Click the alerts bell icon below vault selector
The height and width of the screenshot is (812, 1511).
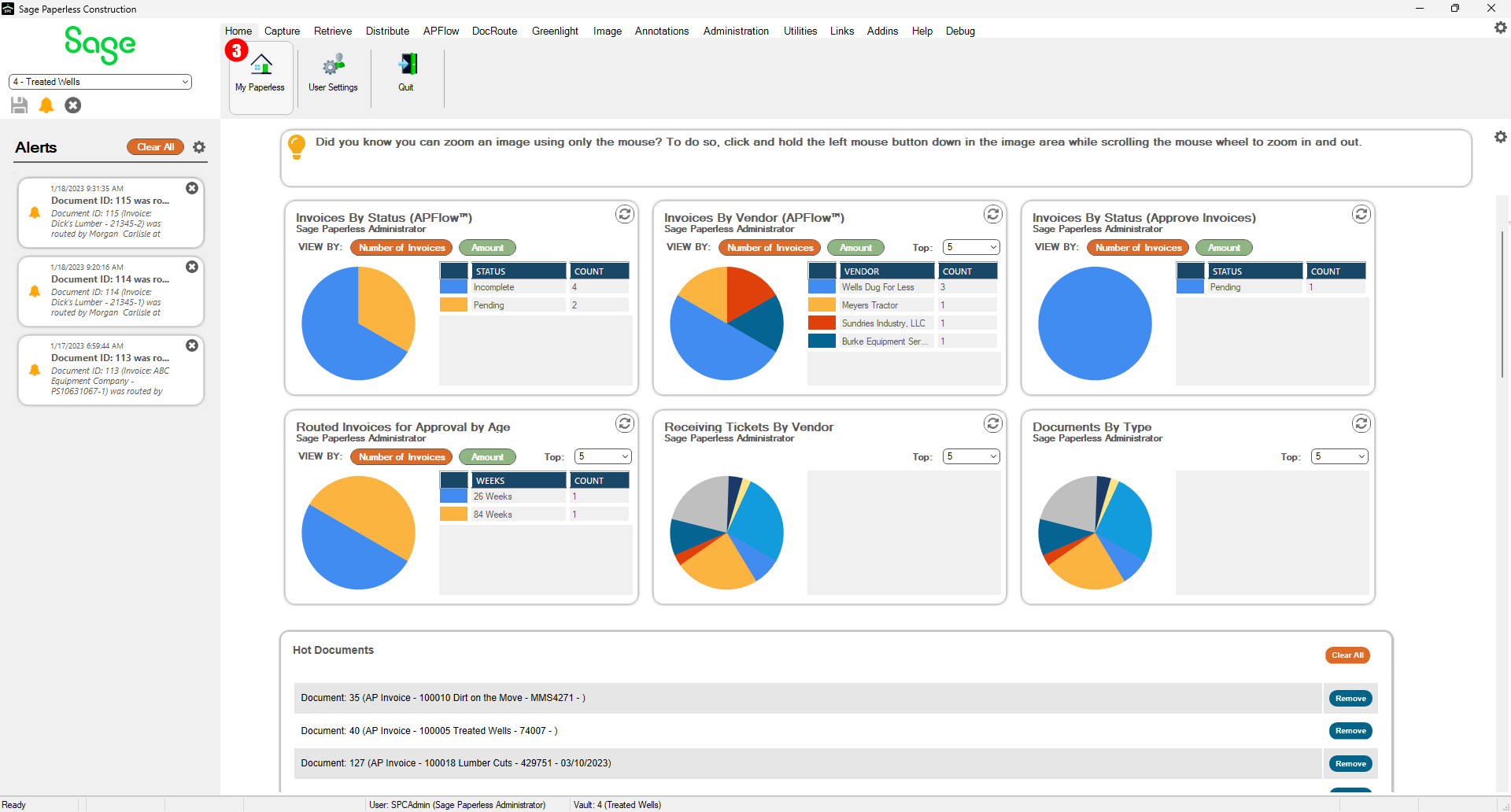(x=46, y=105)
